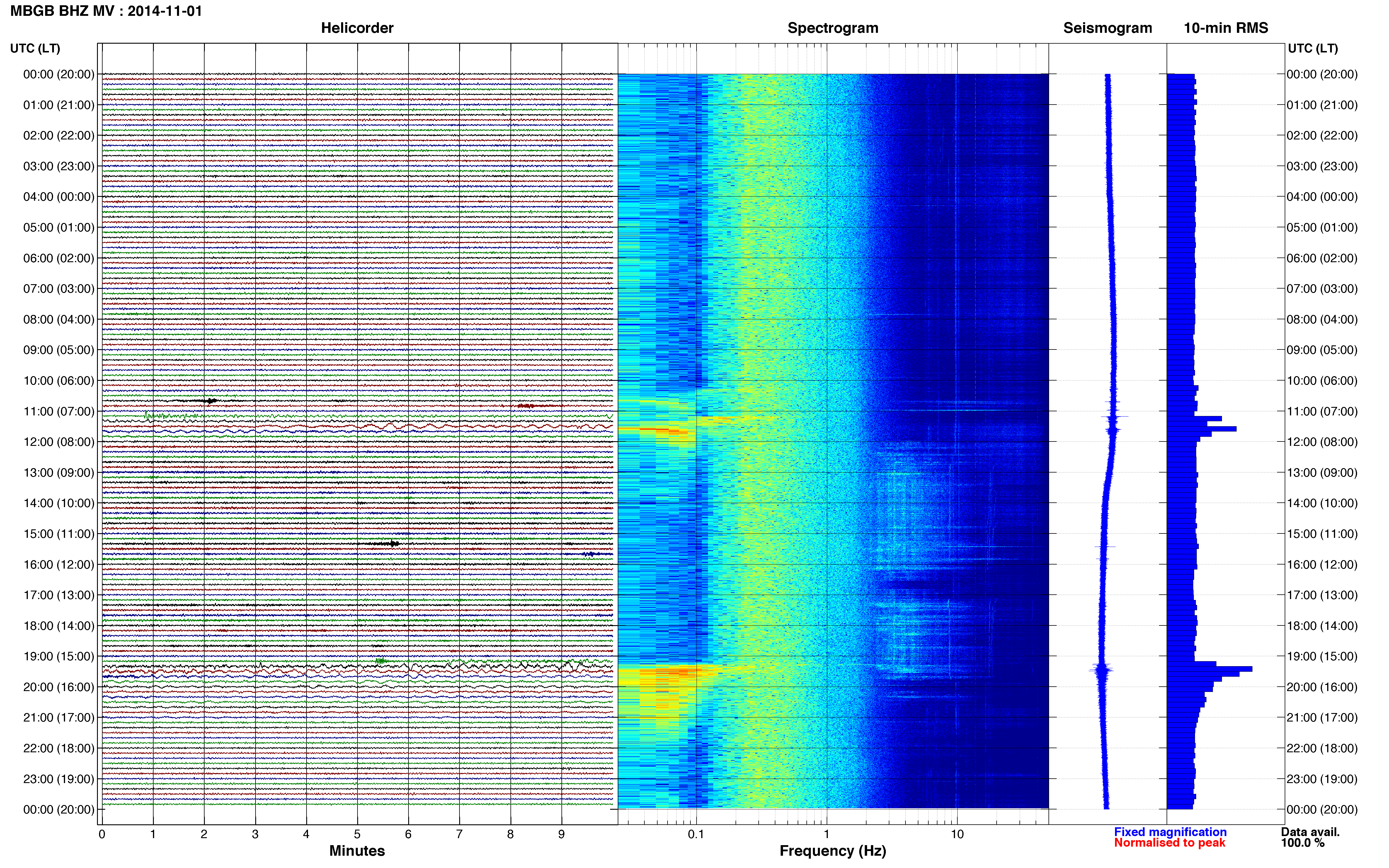Click the '0' tick on the Minutes axis
Image resolution: width=1389 pixels, height=868 pixels.
pos(102,834)
